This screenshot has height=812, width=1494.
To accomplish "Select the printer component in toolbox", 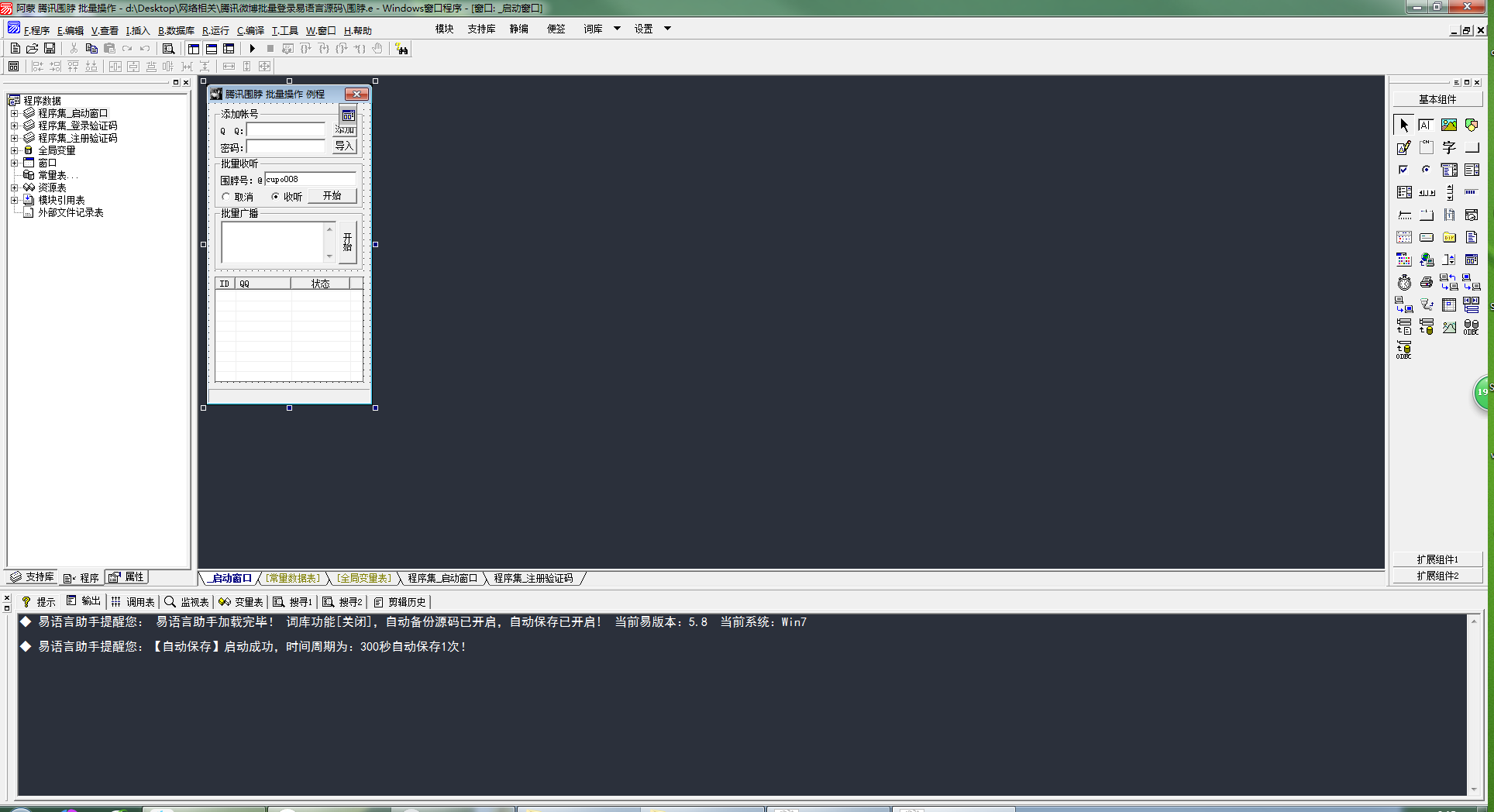I will (x=1427, y=283).
